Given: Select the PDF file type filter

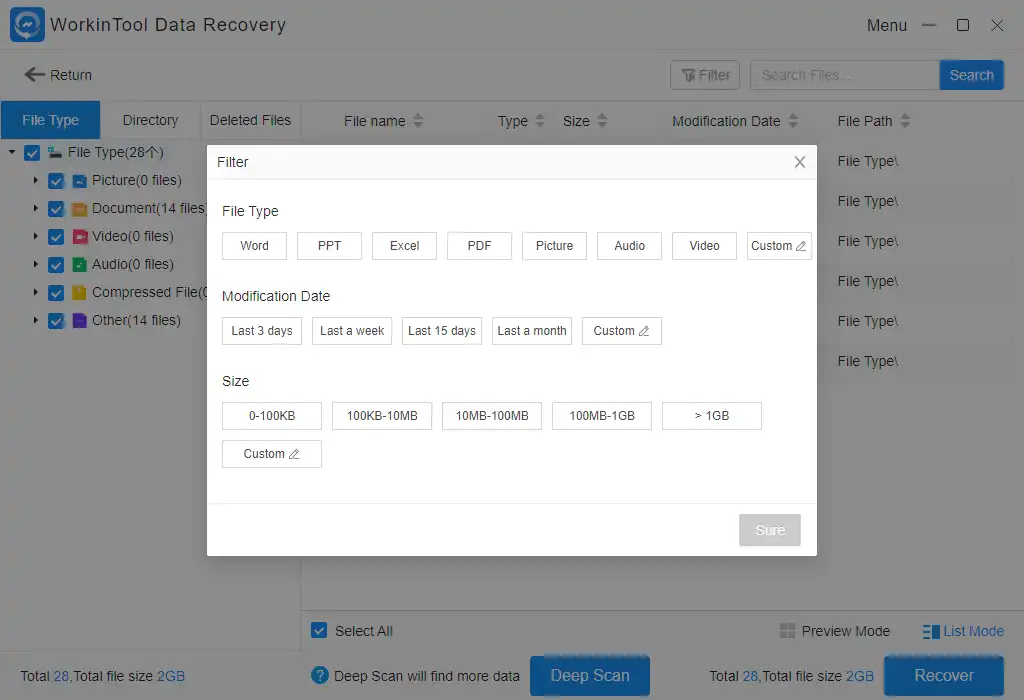Looking at the screenshot, I should pyautogui.click(x=479, y=246).
